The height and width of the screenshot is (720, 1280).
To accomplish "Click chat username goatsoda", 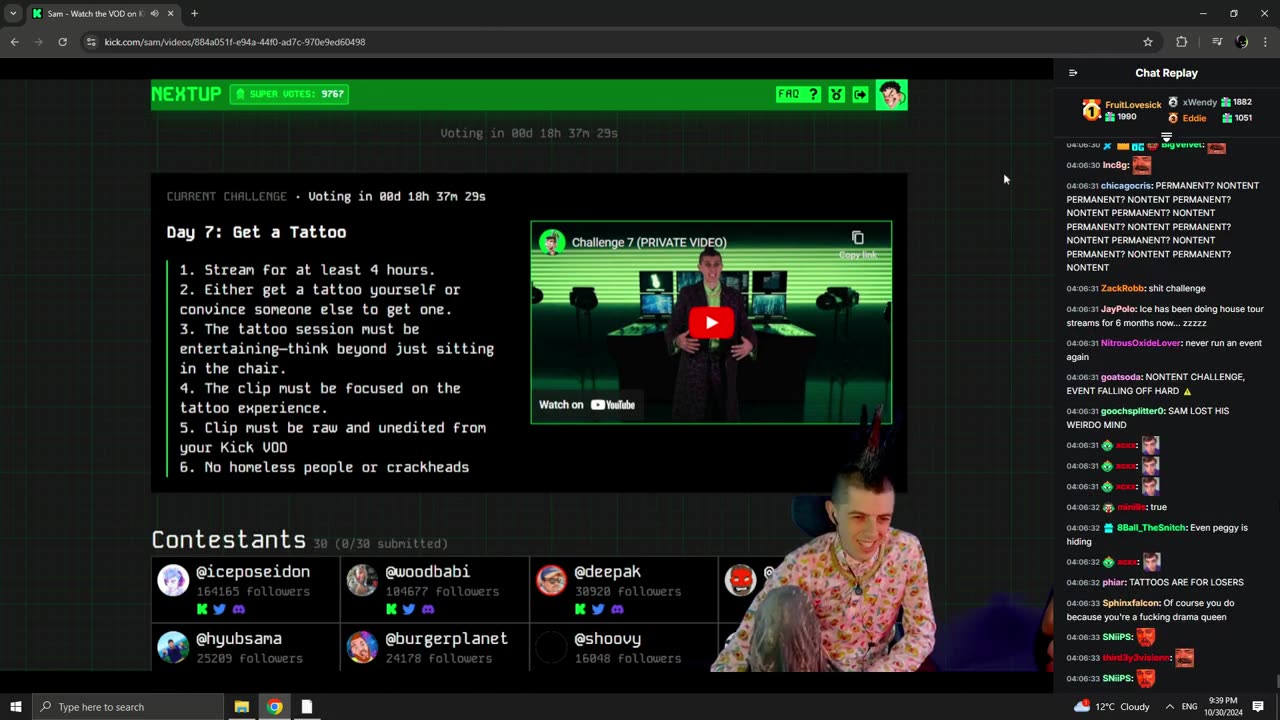I will [1121, 378].
